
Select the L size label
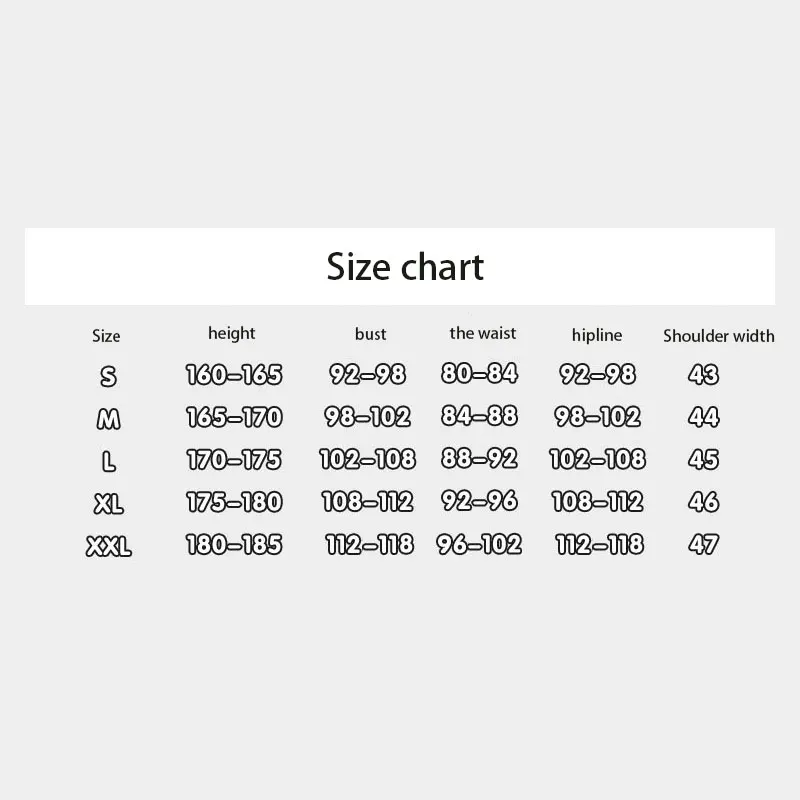click(108, 461)
